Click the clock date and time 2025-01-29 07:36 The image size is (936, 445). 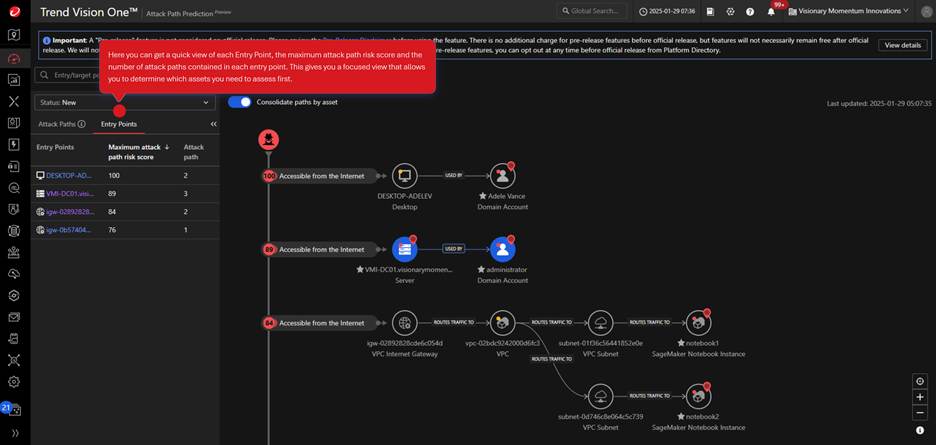click(667, 11)
